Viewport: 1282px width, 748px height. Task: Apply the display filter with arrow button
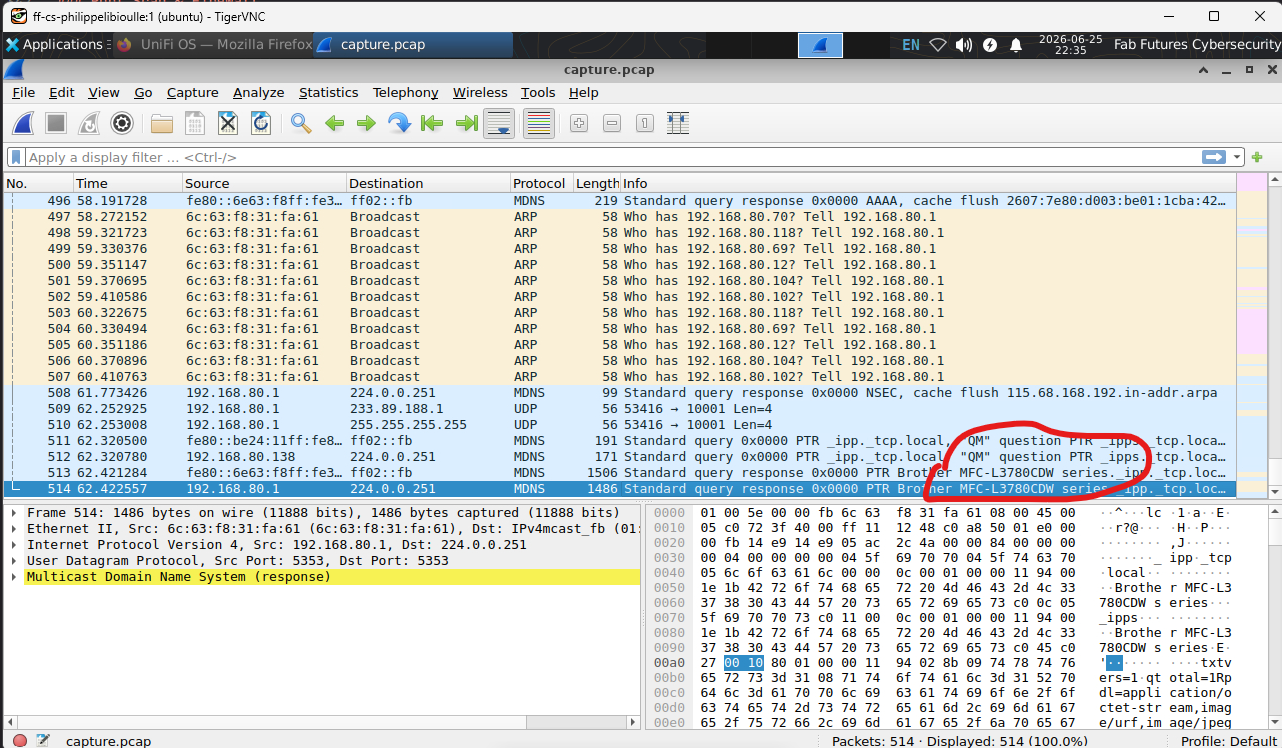tap(1215, 157)
